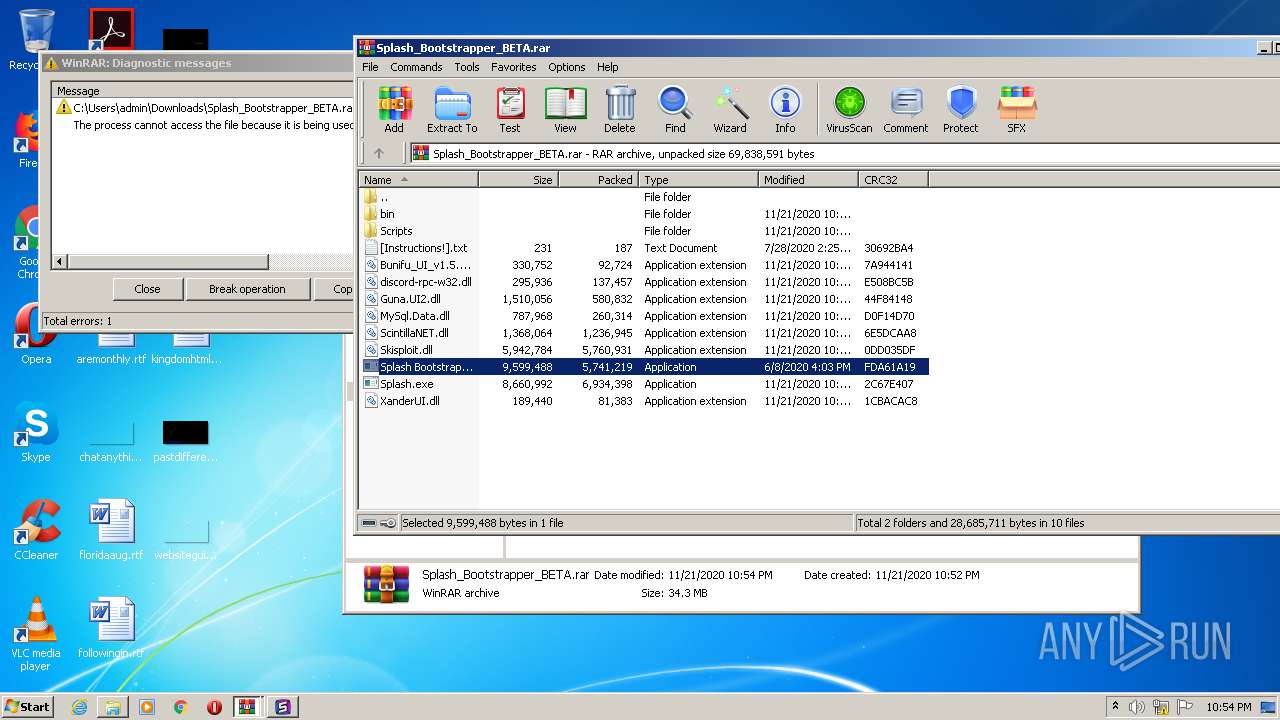The height and width of the screenshot is (720, 1280).
Task: Sort by Type column header
Action: (698, 180)
